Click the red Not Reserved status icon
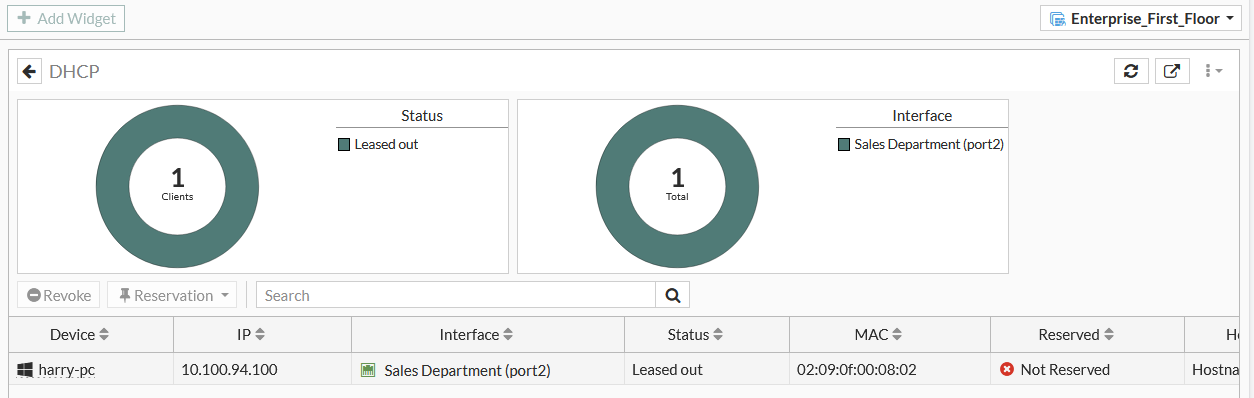 pyautogui.click(x=1007, y=370)
